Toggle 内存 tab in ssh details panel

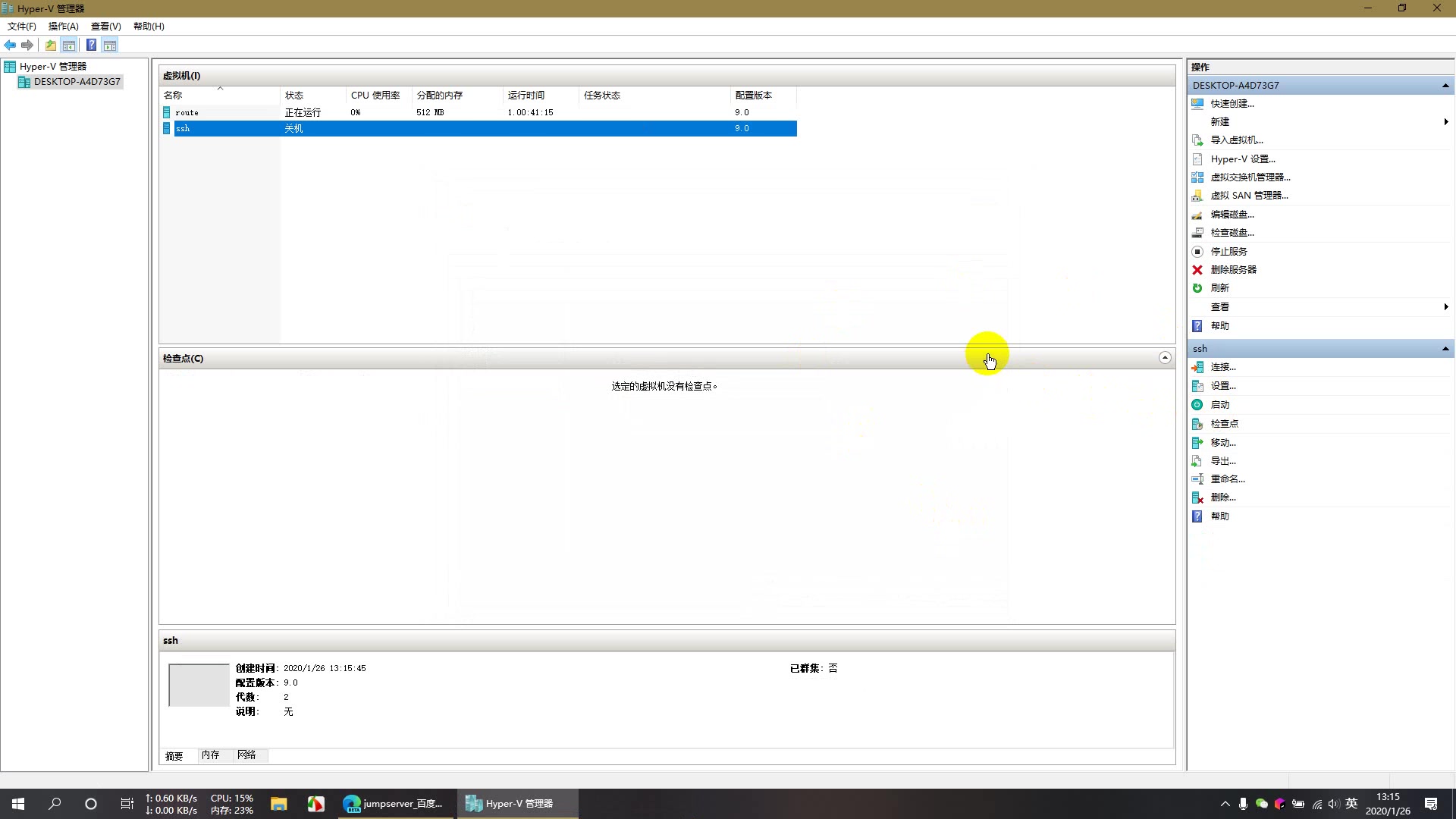point(210,755)
